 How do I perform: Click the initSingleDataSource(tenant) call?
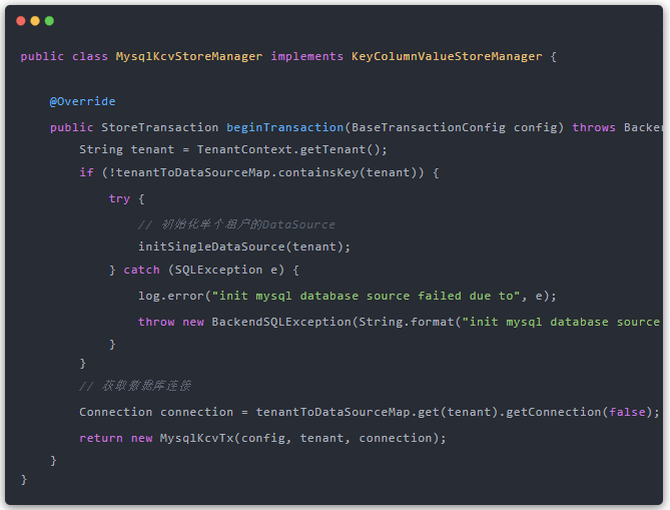coord(245,246)
